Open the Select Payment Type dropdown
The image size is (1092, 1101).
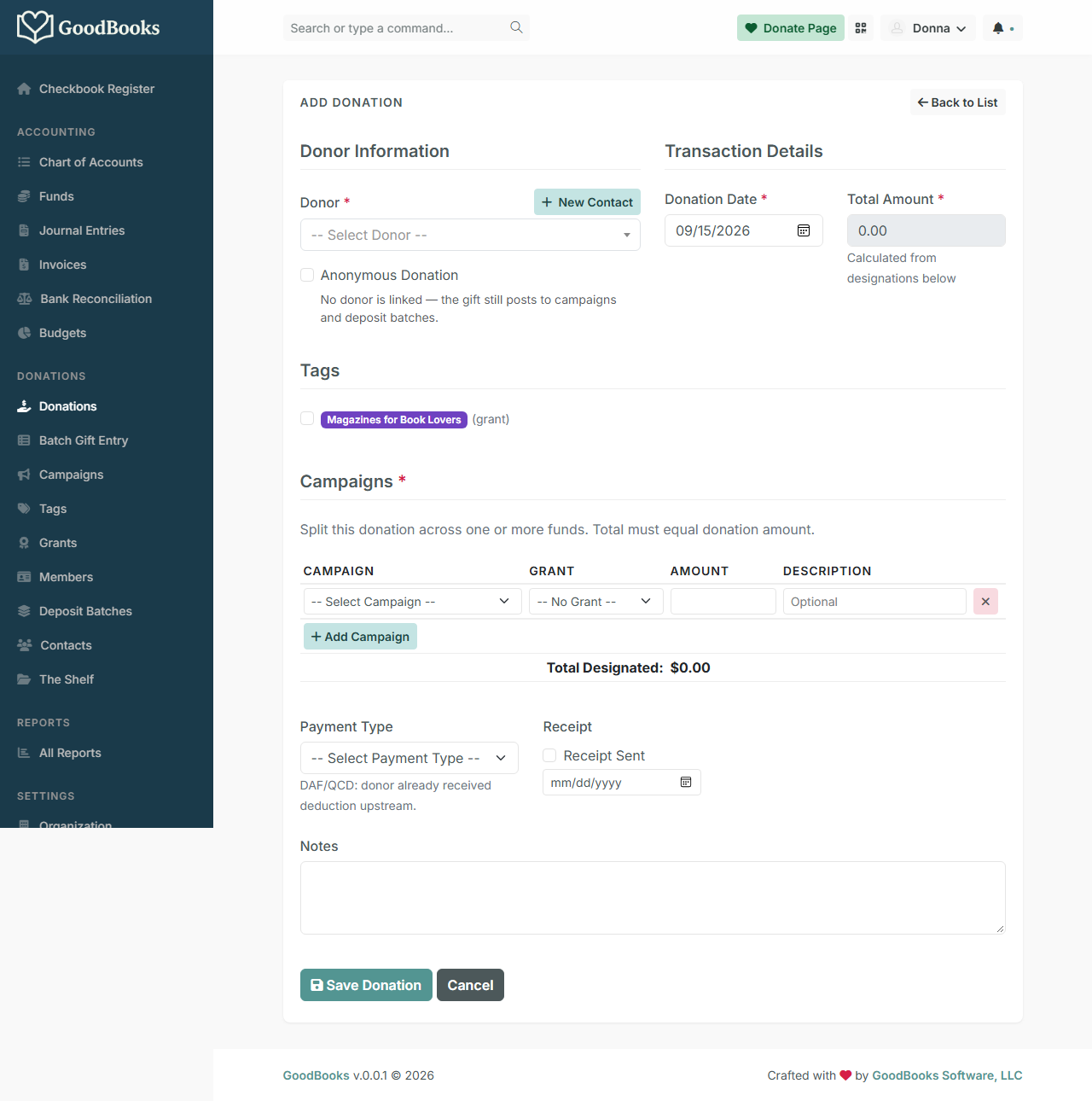tap(409, 758)
